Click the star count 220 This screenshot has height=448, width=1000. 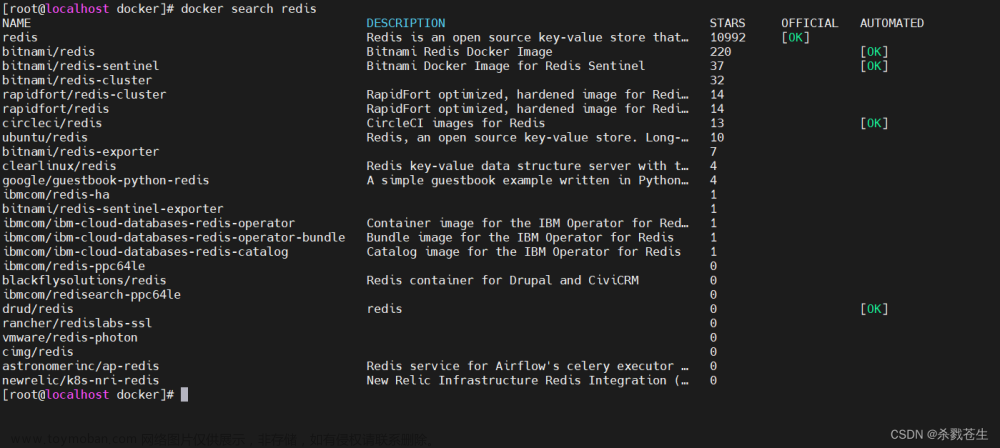(721, 52)
